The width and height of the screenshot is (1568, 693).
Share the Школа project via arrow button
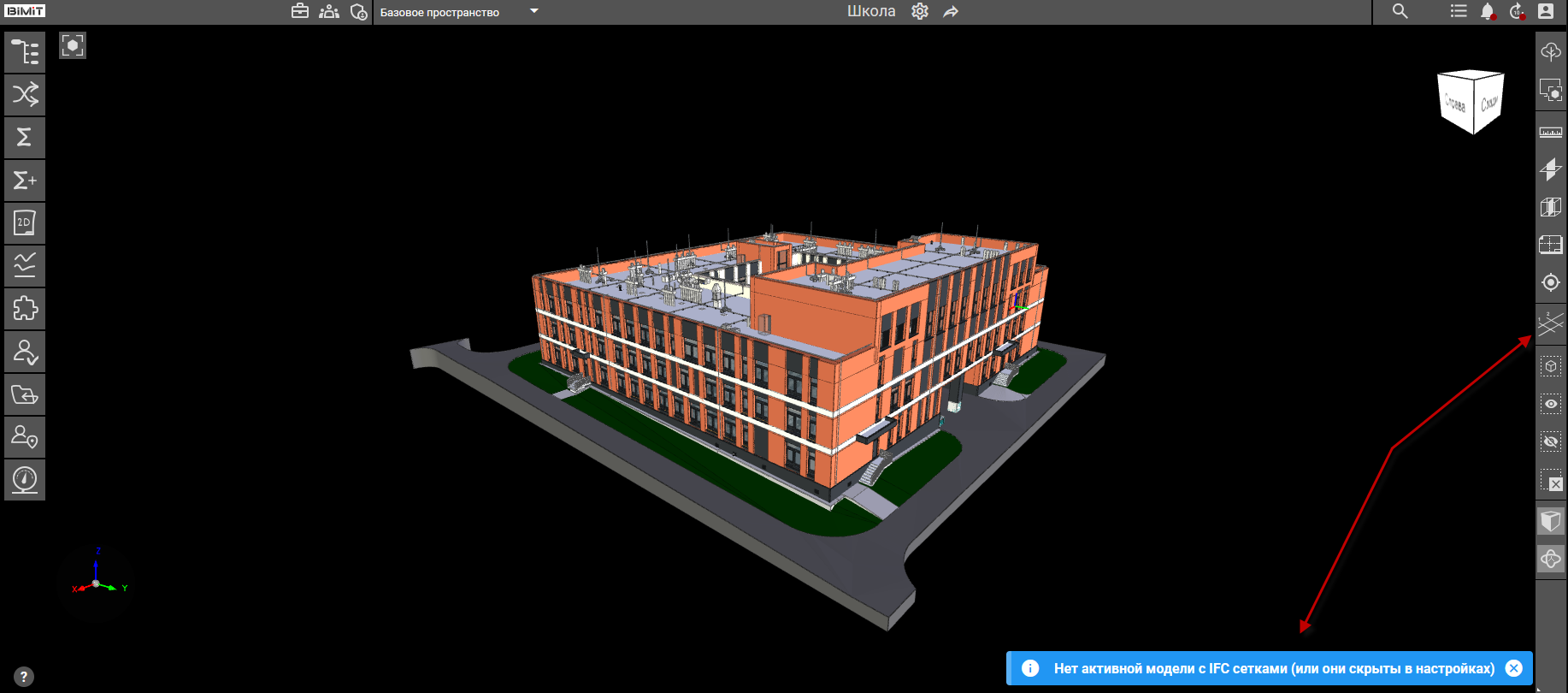pyautogui.click(x=951, y=11)
